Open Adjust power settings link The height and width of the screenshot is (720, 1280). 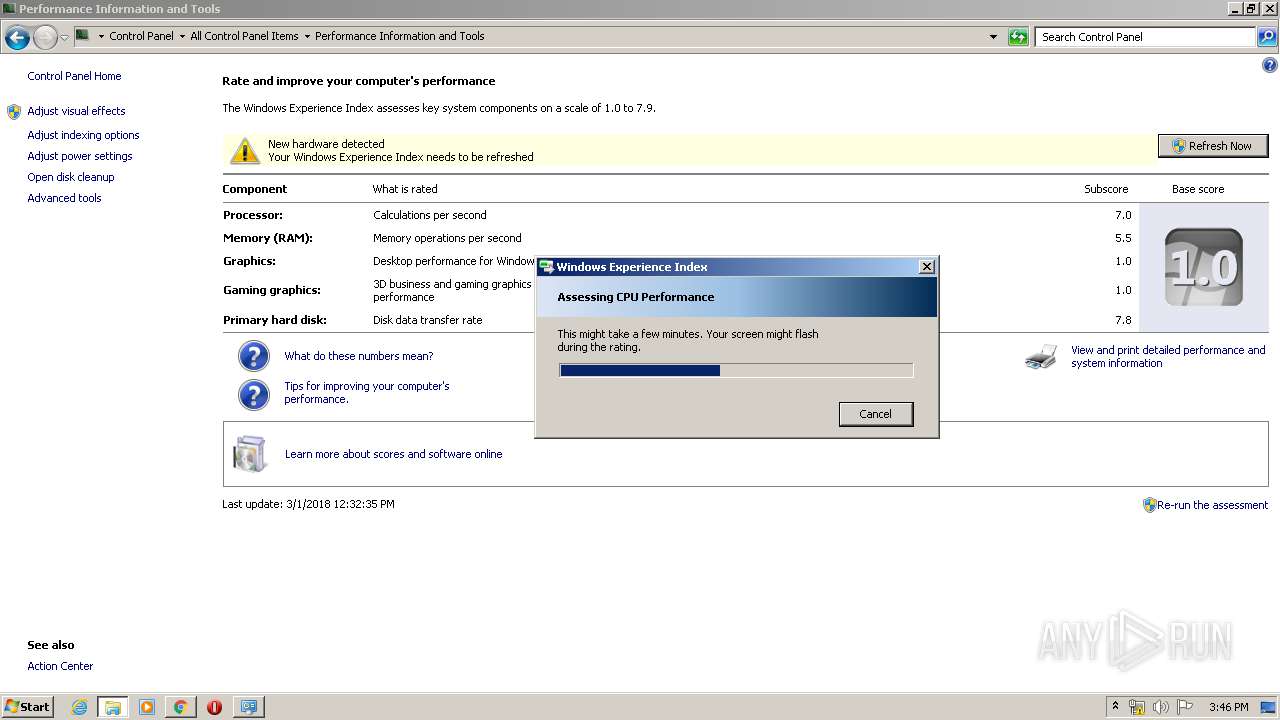point(80,156)
